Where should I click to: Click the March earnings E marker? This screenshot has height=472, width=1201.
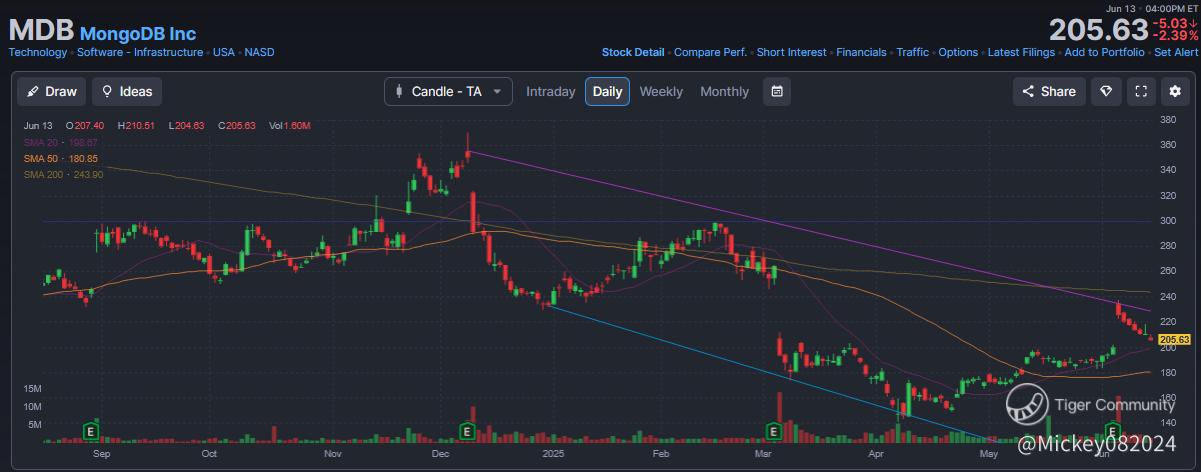point(772,431)
